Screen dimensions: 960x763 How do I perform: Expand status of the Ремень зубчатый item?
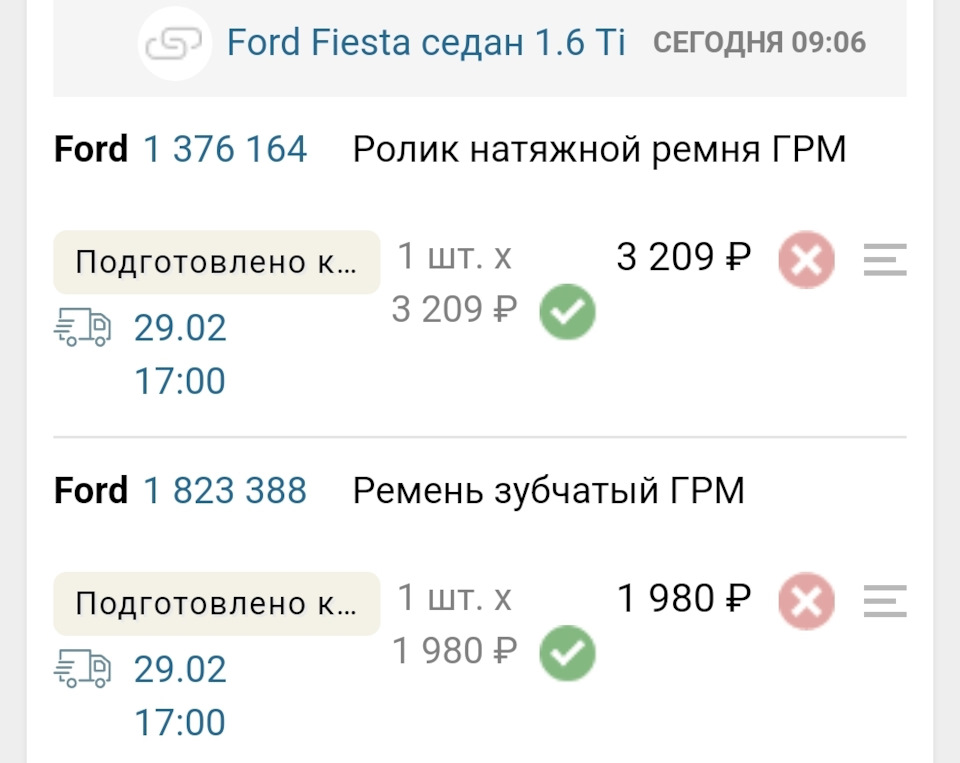point(216,603)
